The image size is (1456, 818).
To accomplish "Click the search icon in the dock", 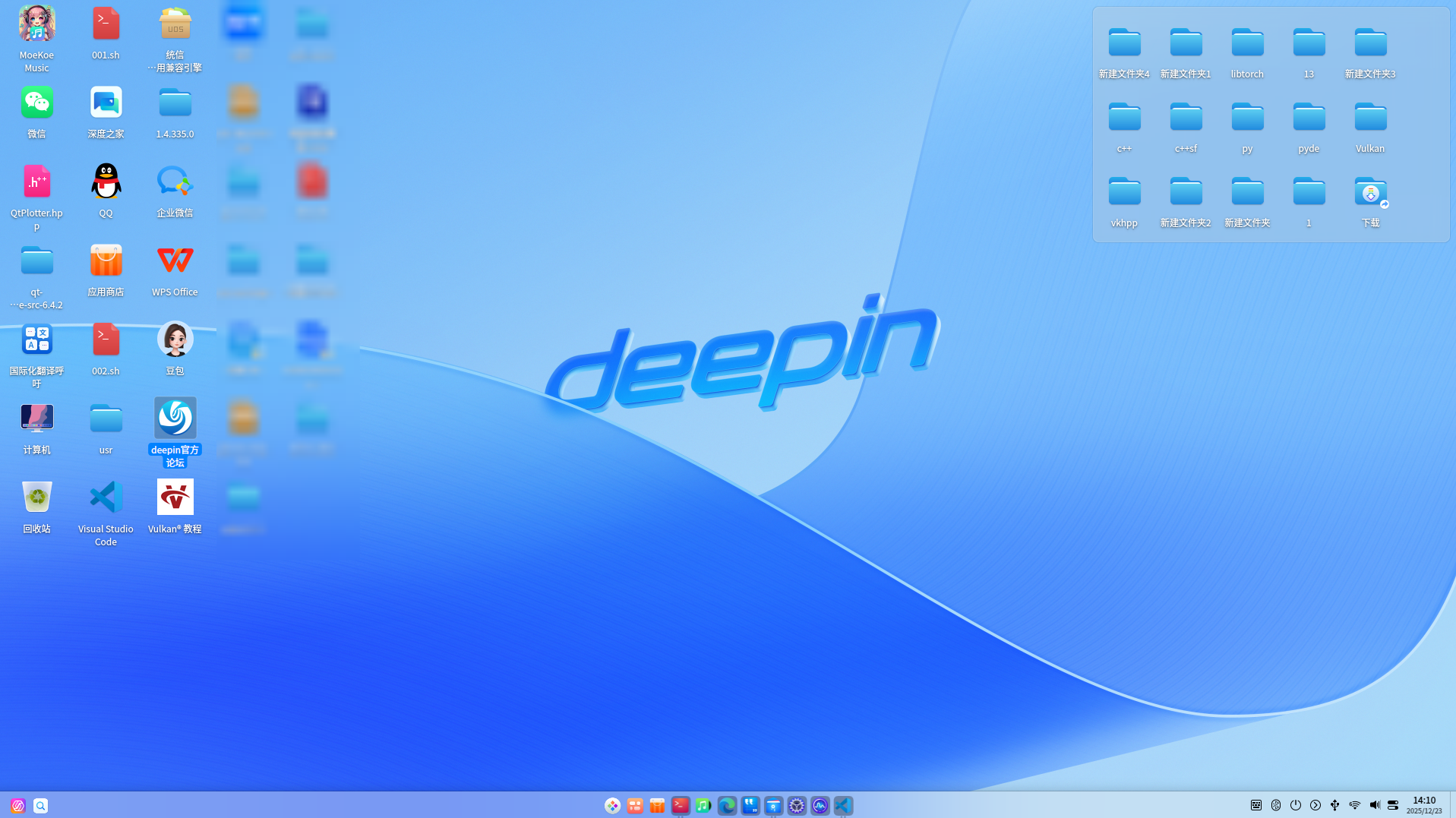I will (40, 805).
